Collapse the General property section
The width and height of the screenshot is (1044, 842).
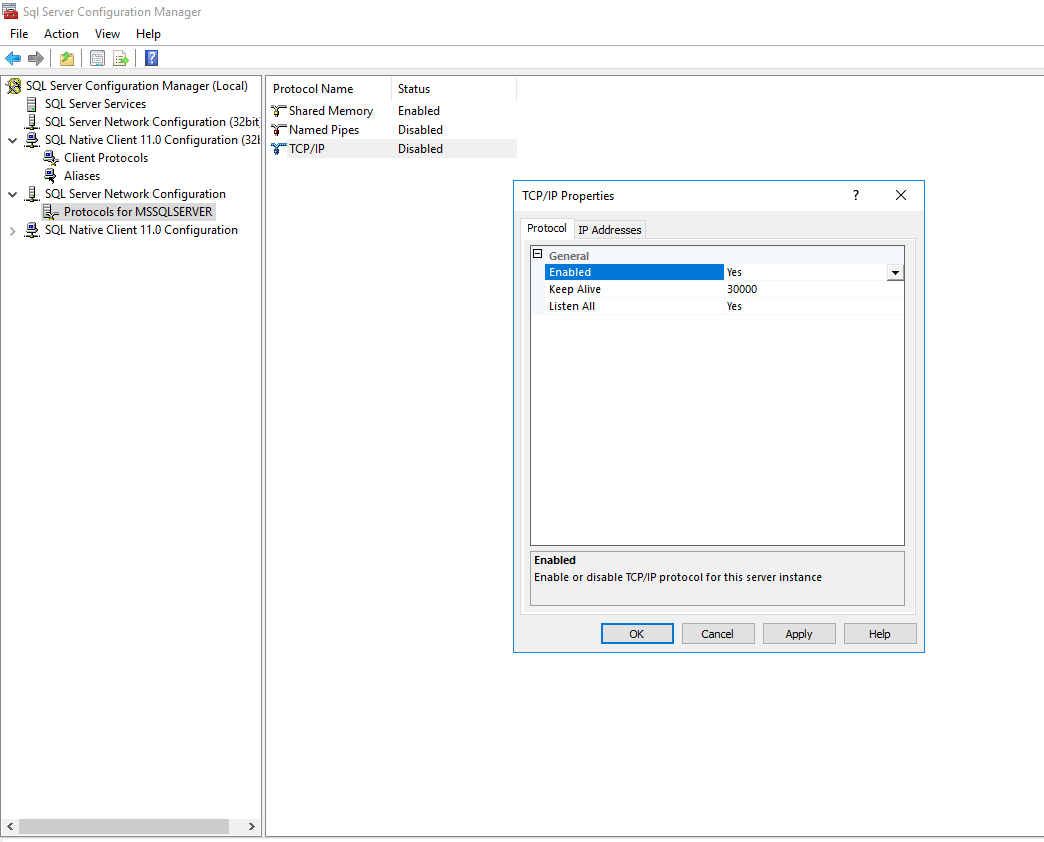[x=538, y=255]
